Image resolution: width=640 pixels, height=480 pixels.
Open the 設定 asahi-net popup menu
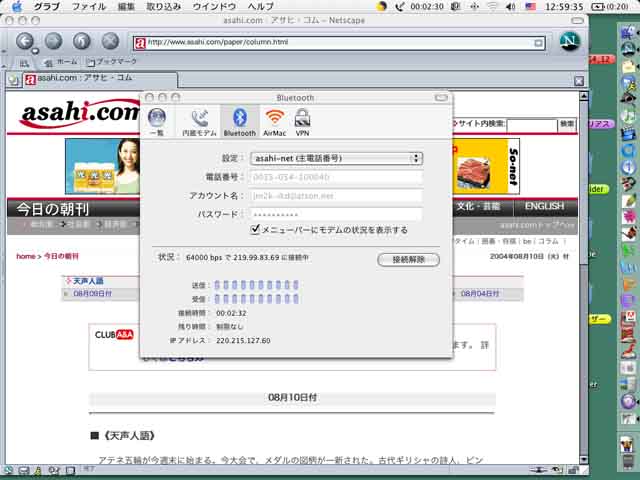point(336,158)
